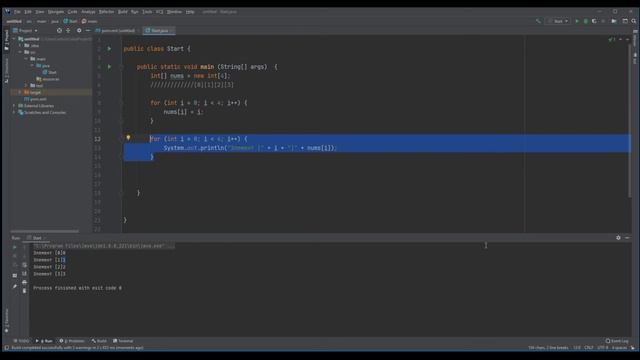Click Run with Coverage toolbar icon

pos(594,21)
